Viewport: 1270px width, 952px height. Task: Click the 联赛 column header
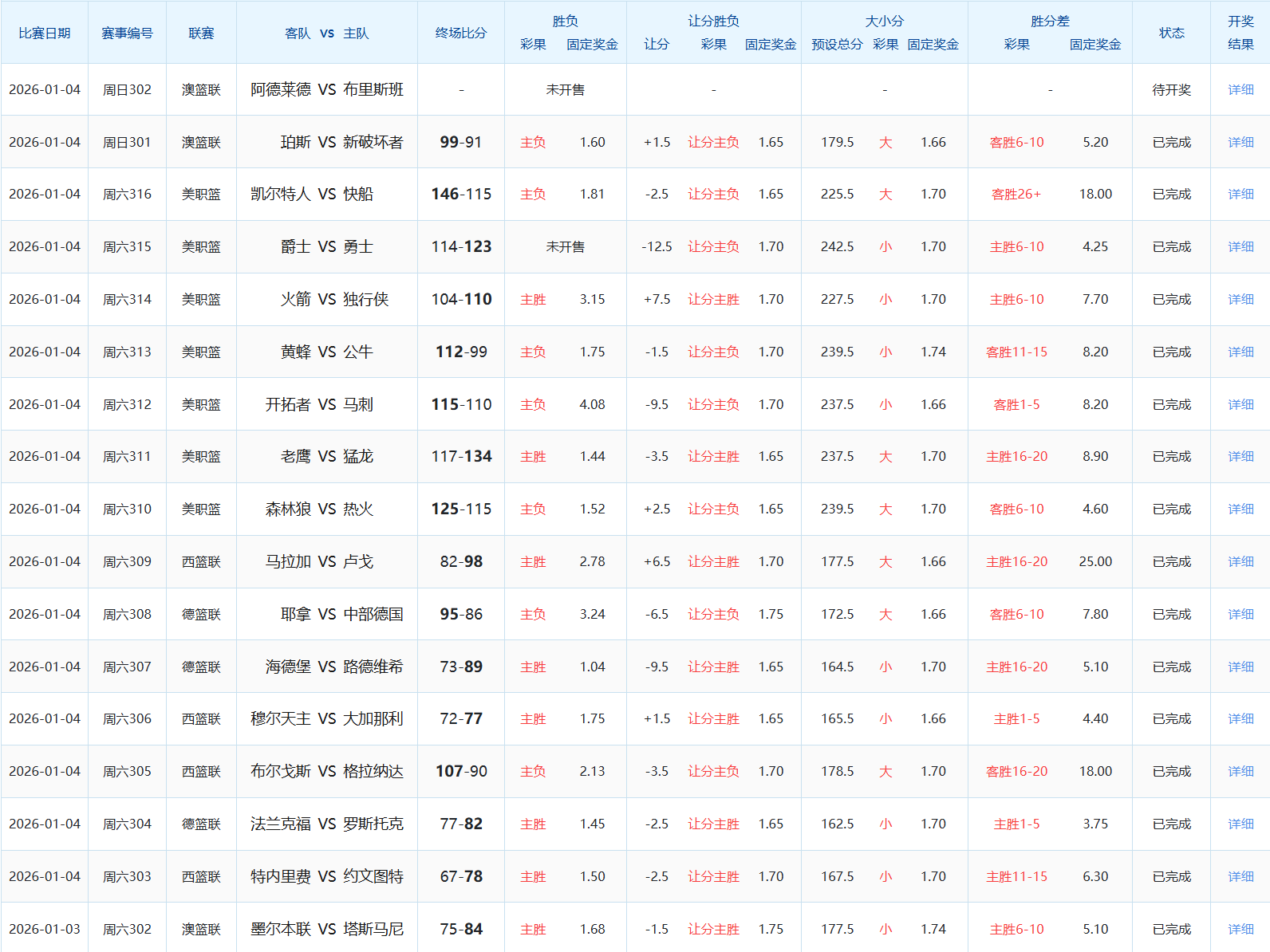pos(201,33)
